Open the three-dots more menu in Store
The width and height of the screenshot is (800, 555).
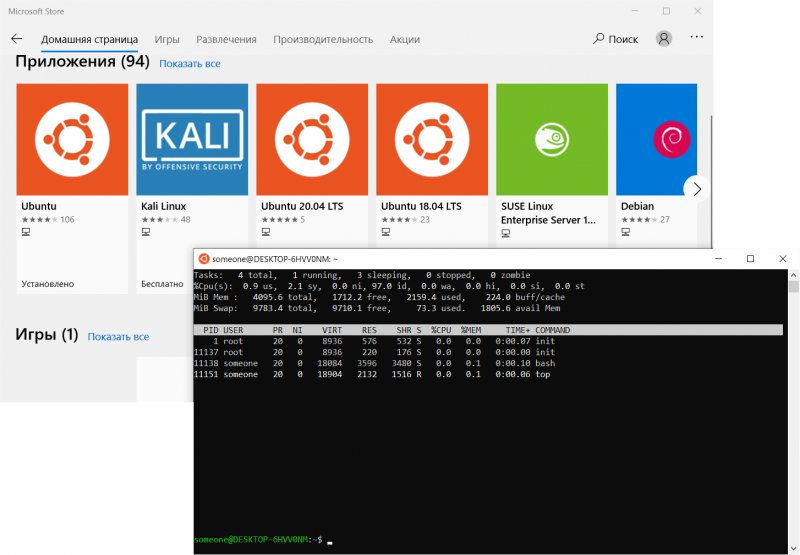(x=696, y=37)
